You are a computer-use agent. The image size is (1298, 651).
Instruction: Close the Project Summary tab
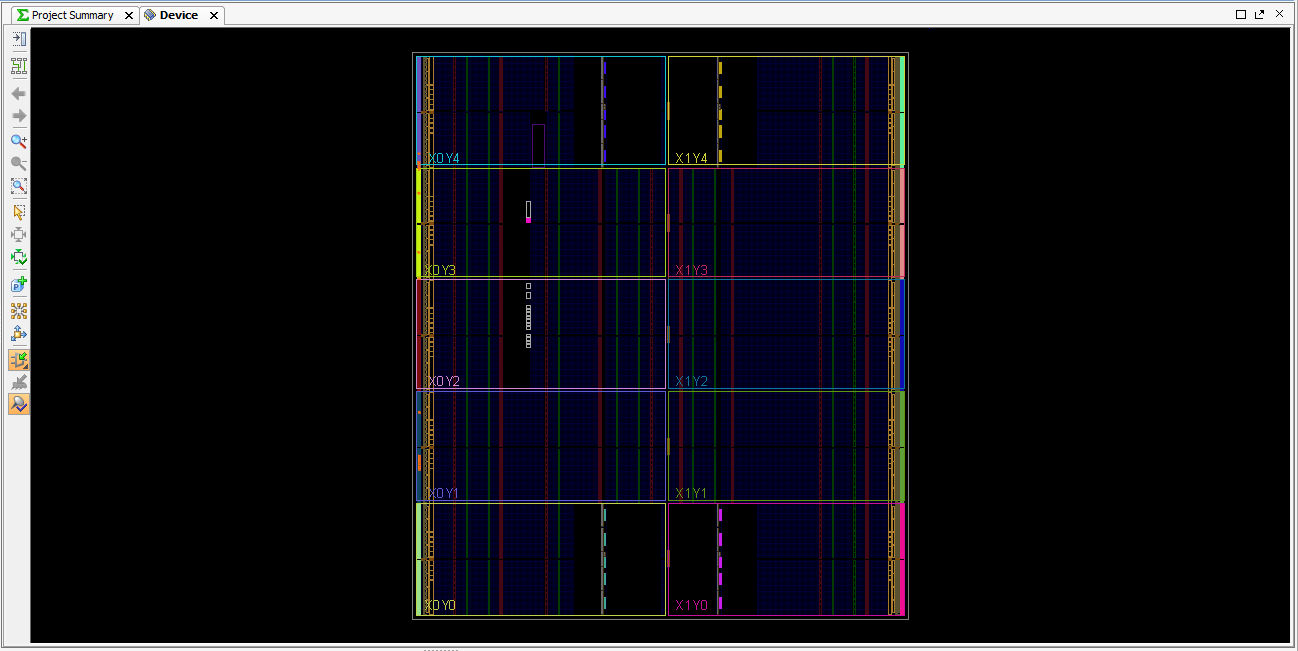(x=127, y=16)
